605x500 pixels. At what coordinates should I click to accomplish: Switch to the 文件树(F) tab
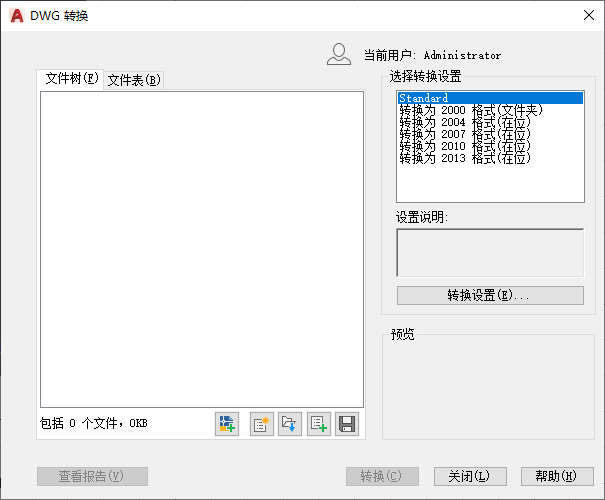[71, 79]
